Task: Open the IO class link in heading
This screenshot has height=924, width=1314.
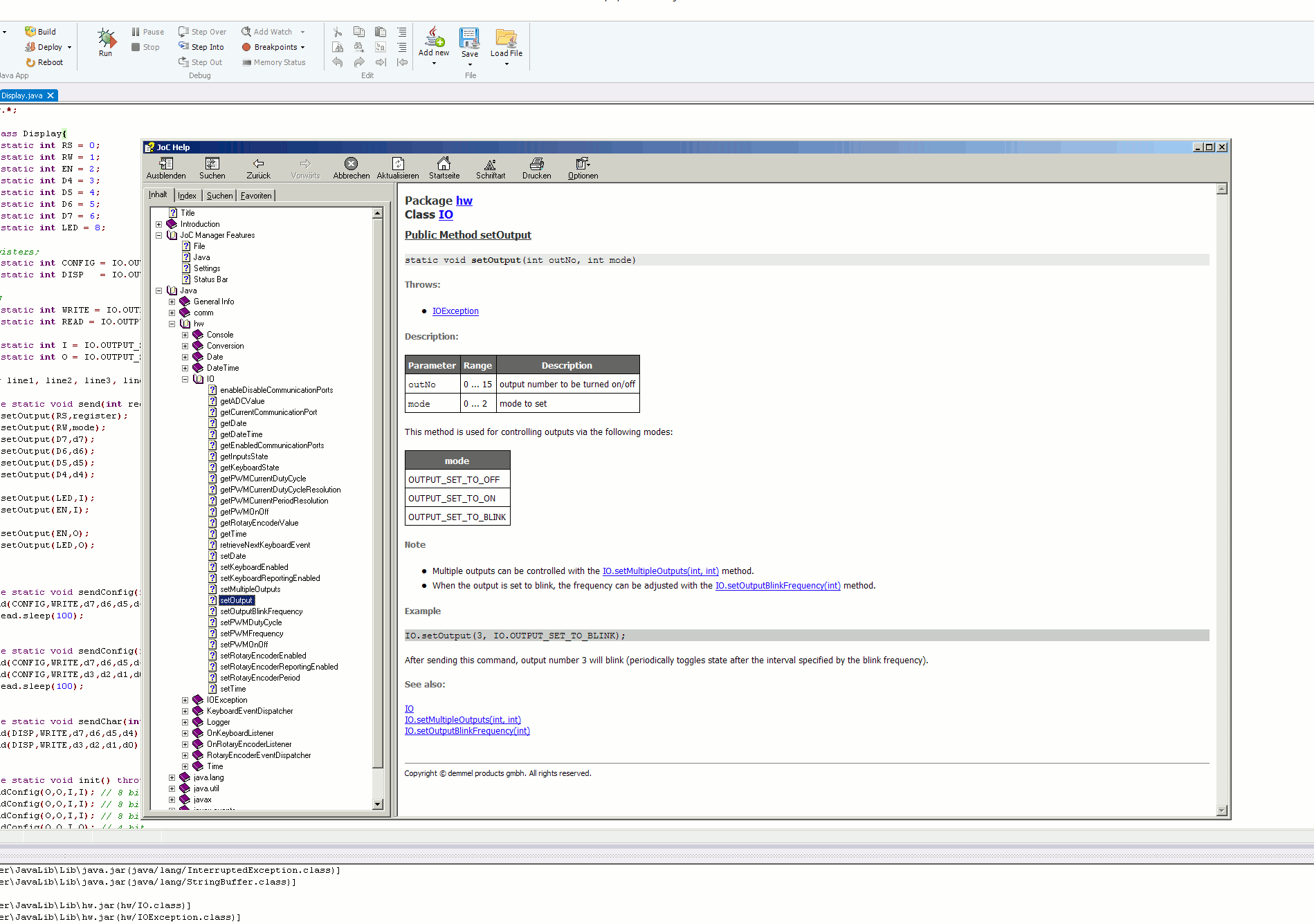Action: [x=446, y=214]
